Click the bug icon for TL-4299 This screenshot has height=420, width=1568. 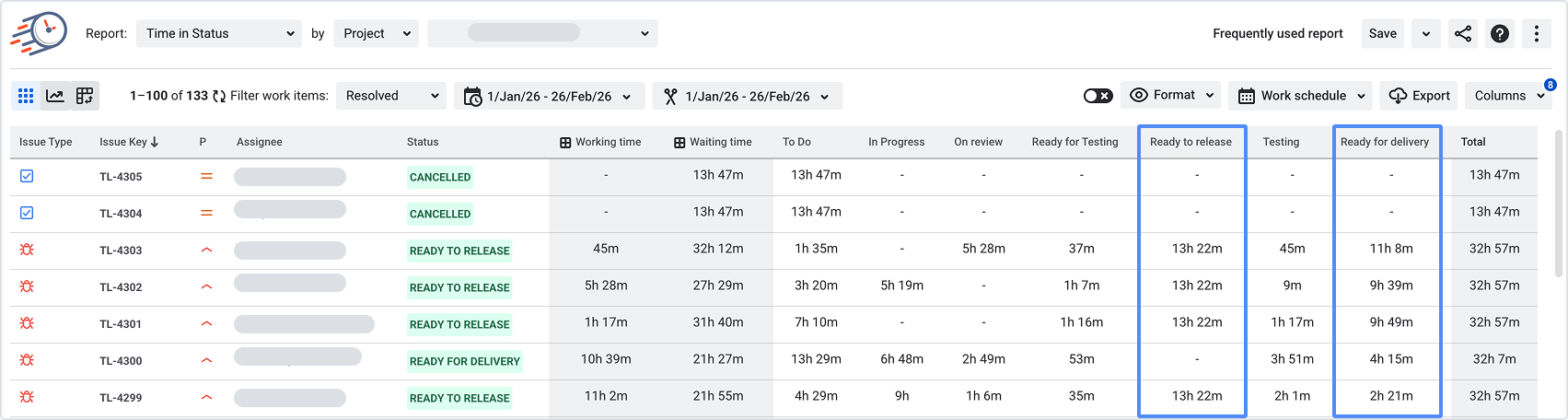(x=27, y=397)
